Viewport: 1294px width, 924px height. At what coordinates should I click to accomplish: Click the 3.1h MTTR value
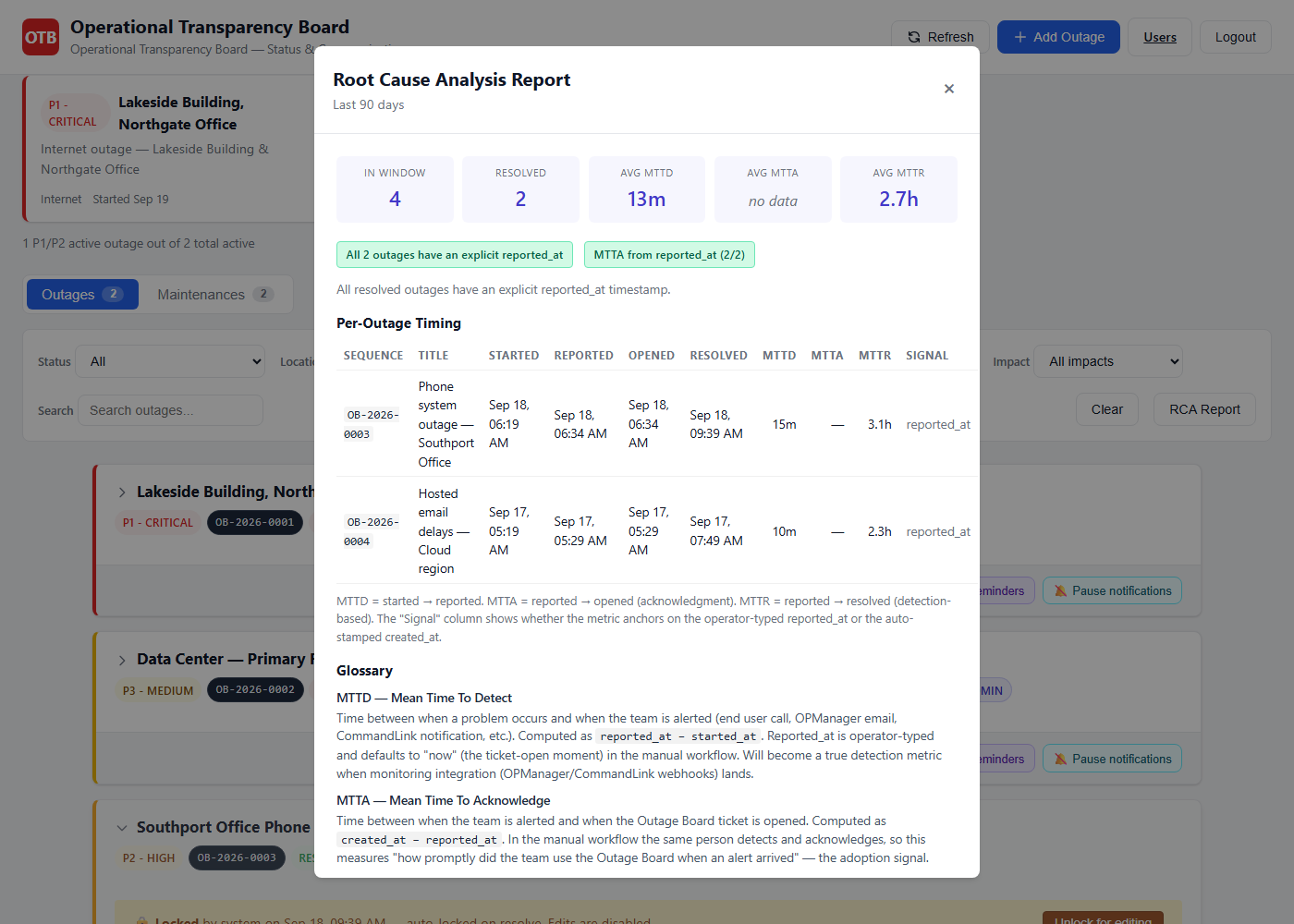coord(880,424)
